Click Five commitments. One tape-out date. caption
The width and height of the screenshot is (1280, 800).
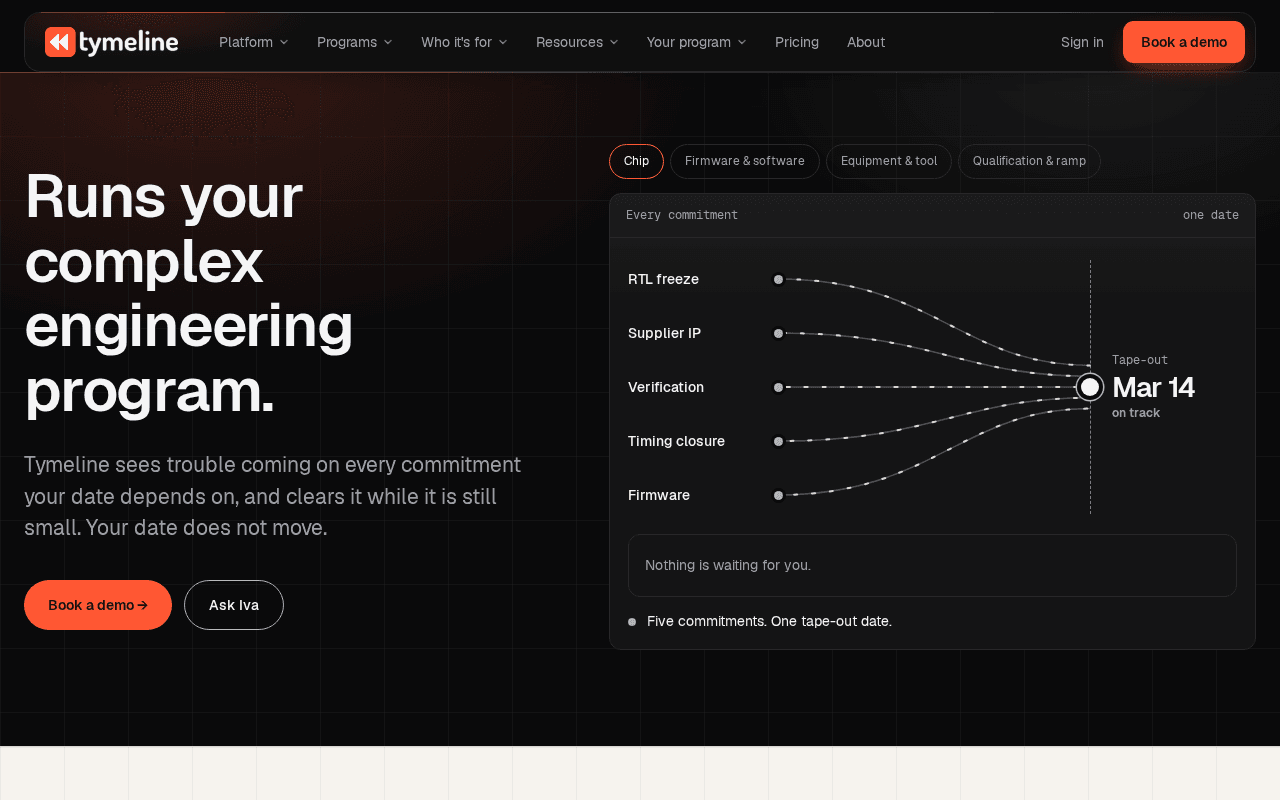769,621
